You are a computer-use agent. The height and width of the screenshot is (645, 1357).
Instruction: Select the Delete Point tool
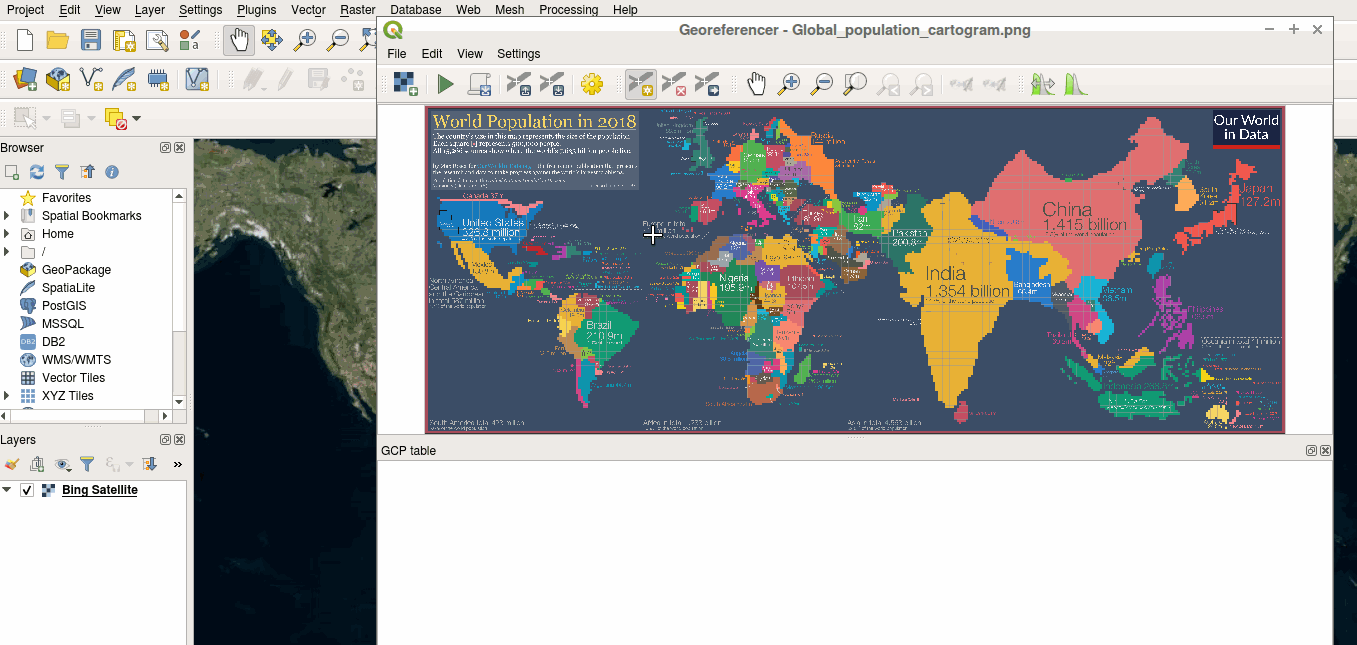(674, 84)
